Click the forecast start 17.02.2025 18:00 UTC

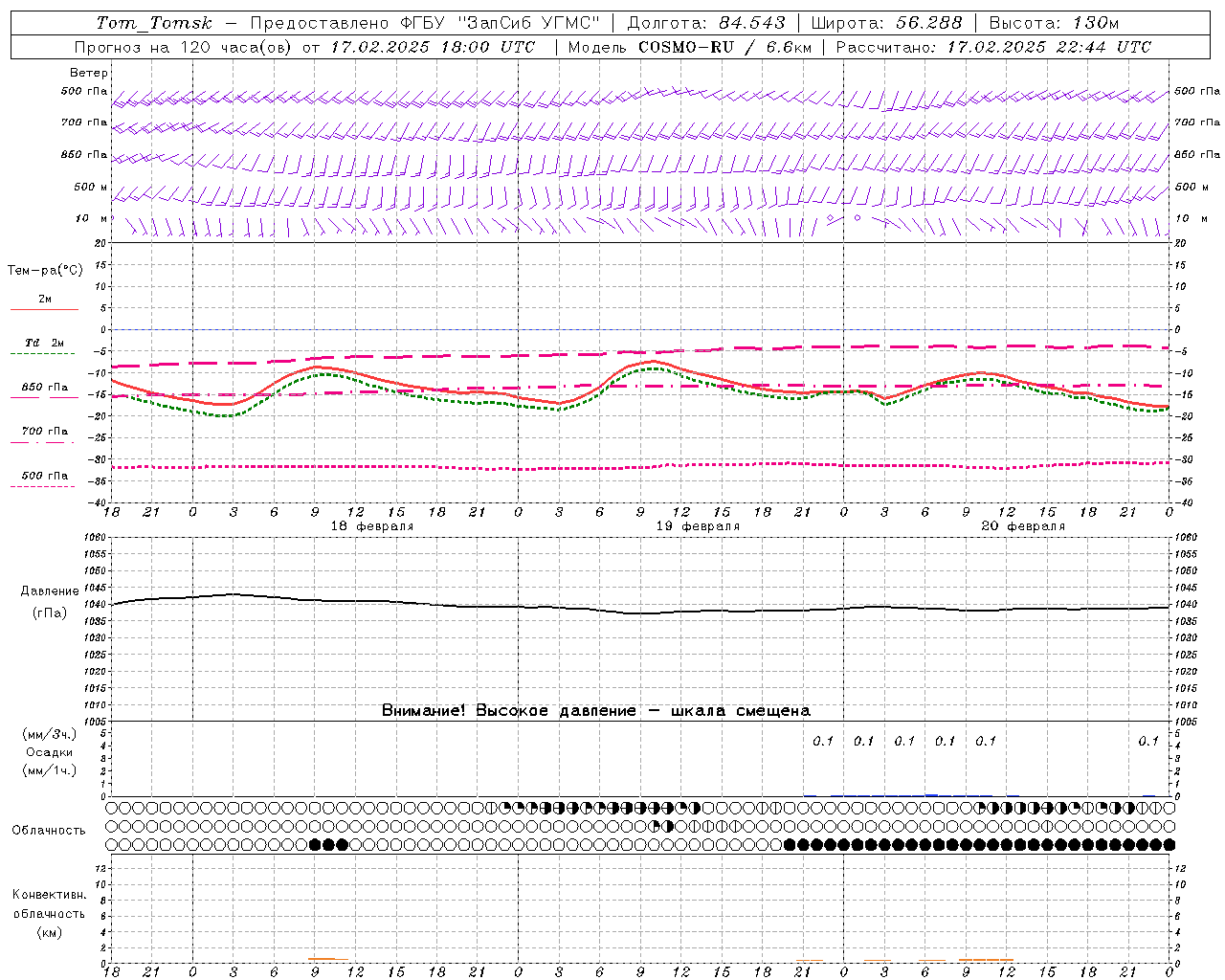(x=433, y=47)
